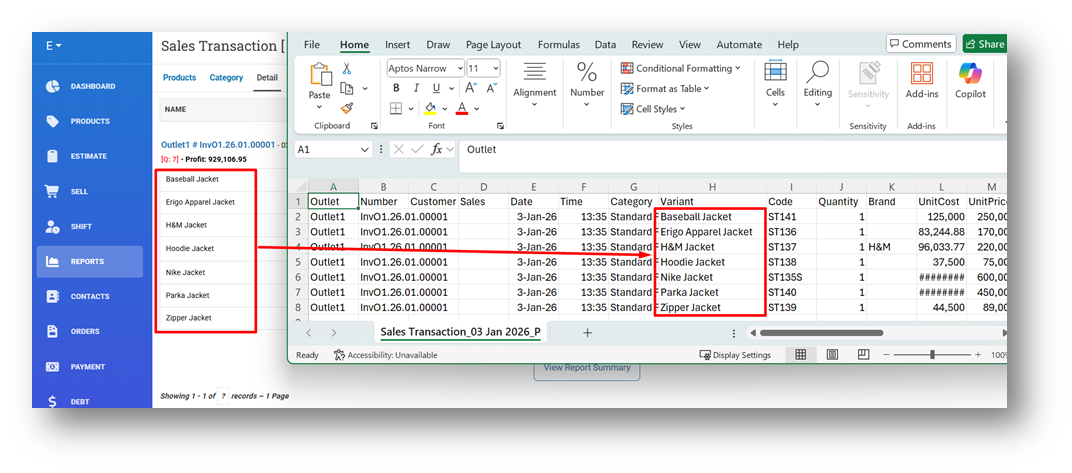Open Copilot from the ribbon
The height and width of the screenshot is (473, 1072).
[x=971, y=79]
